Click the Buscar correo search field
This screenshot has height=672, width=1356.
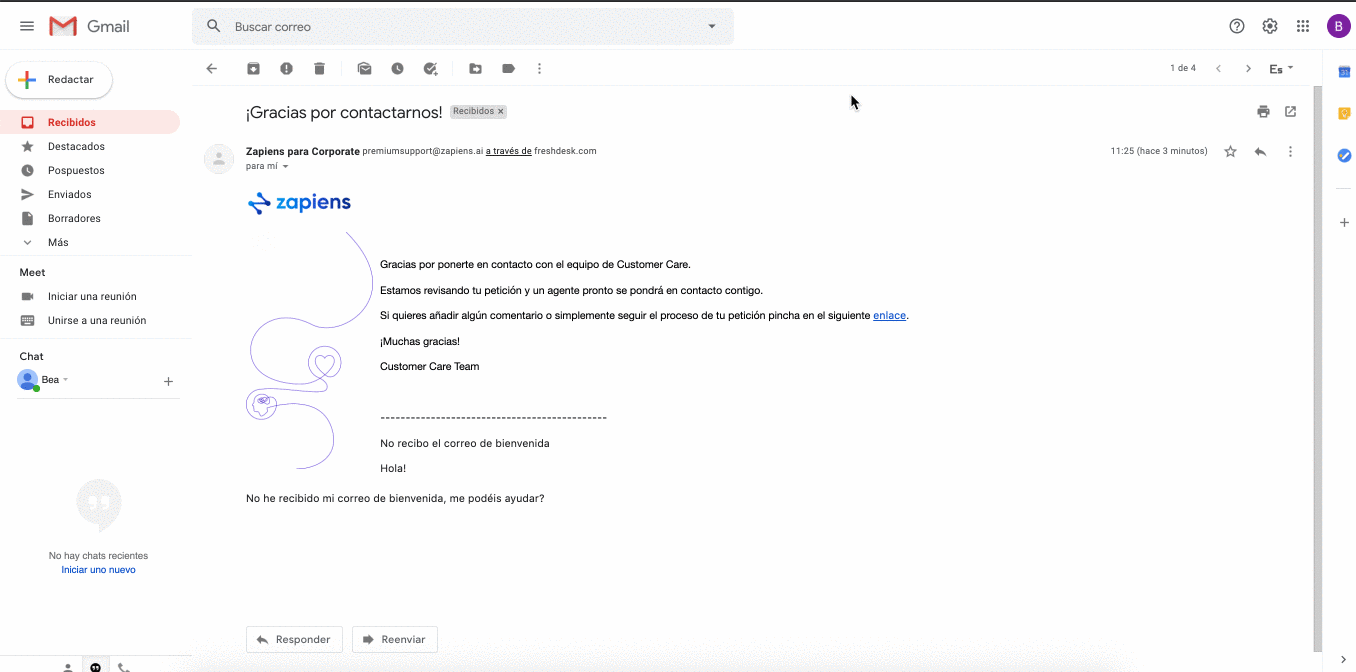coord(463,26)
